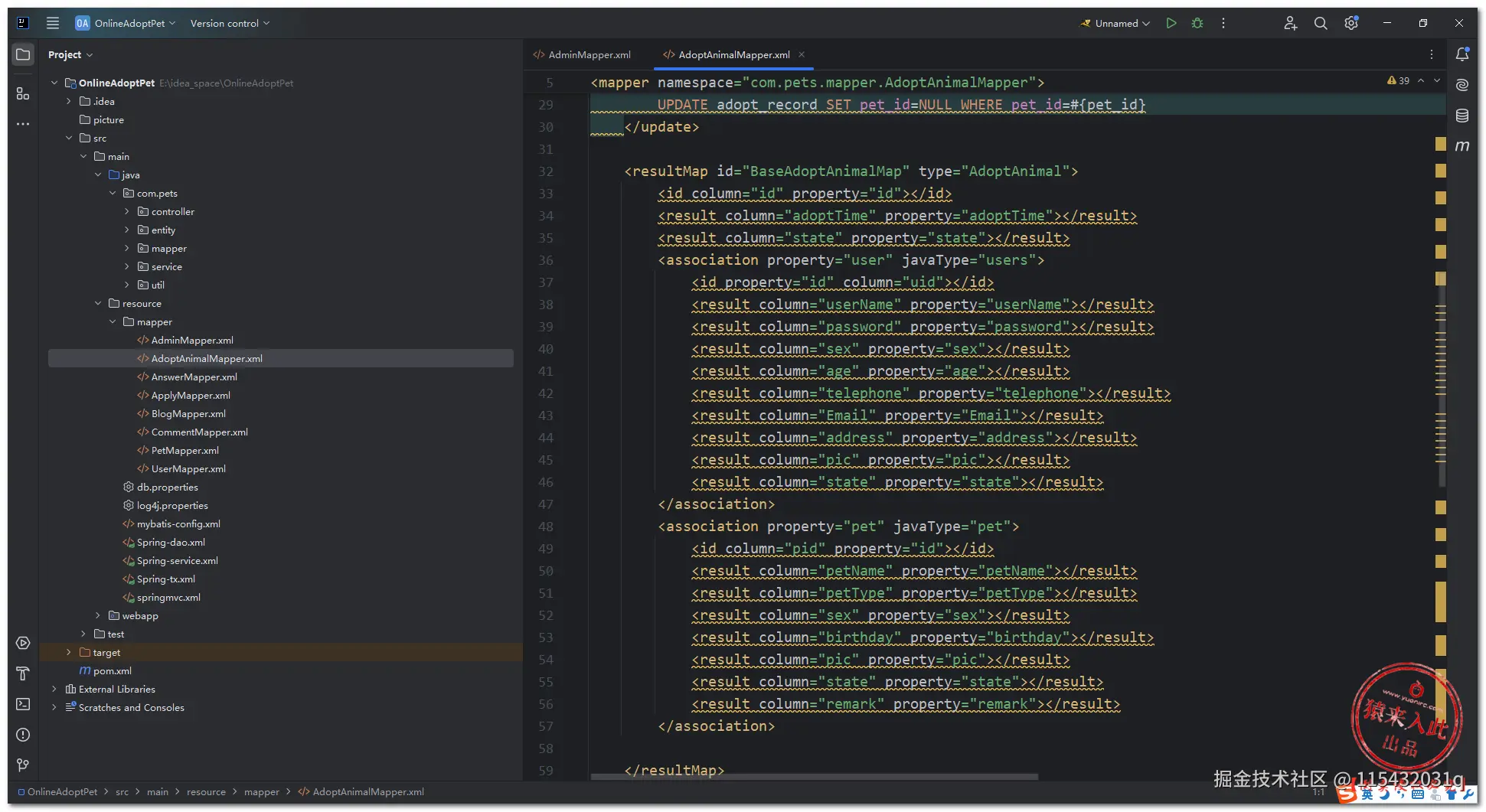The image size is (1486, 812).
Task: Select db.properties file
Action: click(x=167, y=487)
